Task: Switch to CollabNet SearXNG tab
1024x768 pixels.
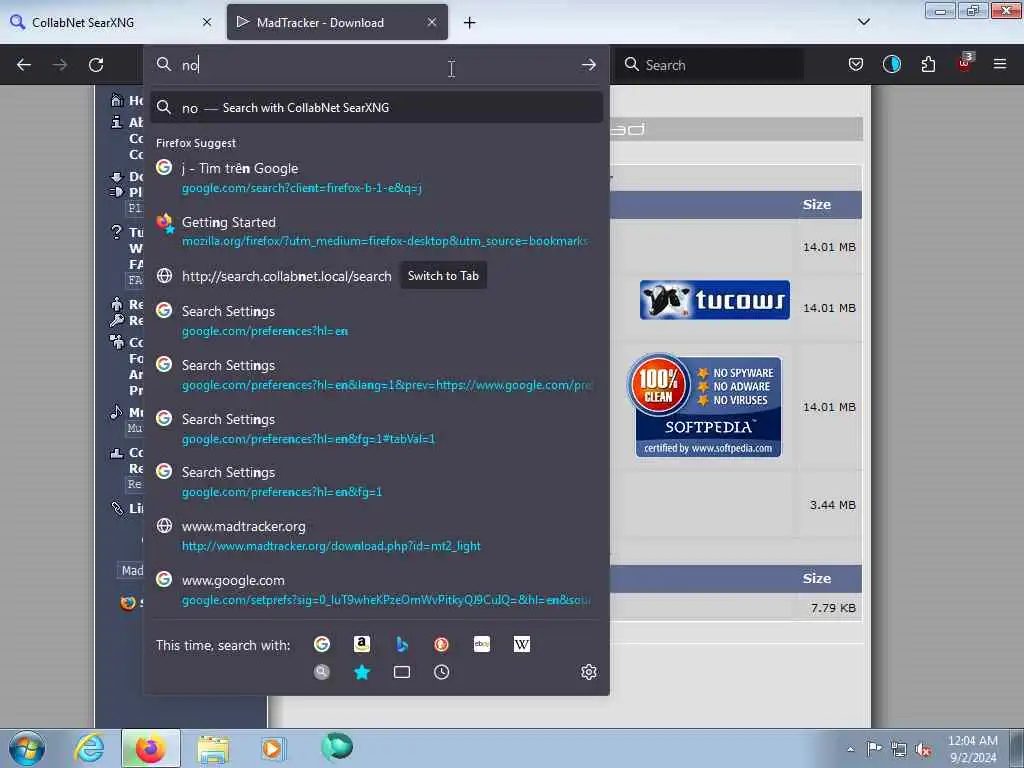Action: 111,22
